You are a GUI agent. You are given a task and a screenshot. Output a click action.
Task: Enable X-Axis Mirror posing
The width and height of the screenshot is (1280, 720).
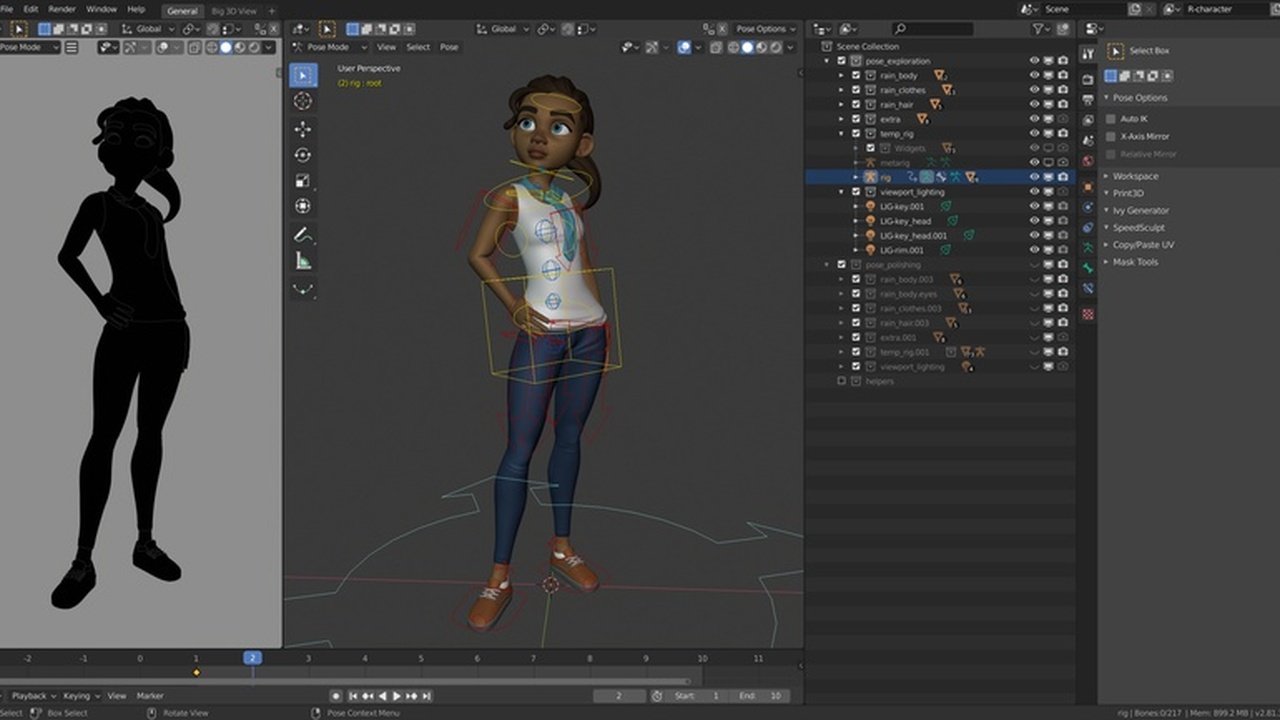(1112, 136)
